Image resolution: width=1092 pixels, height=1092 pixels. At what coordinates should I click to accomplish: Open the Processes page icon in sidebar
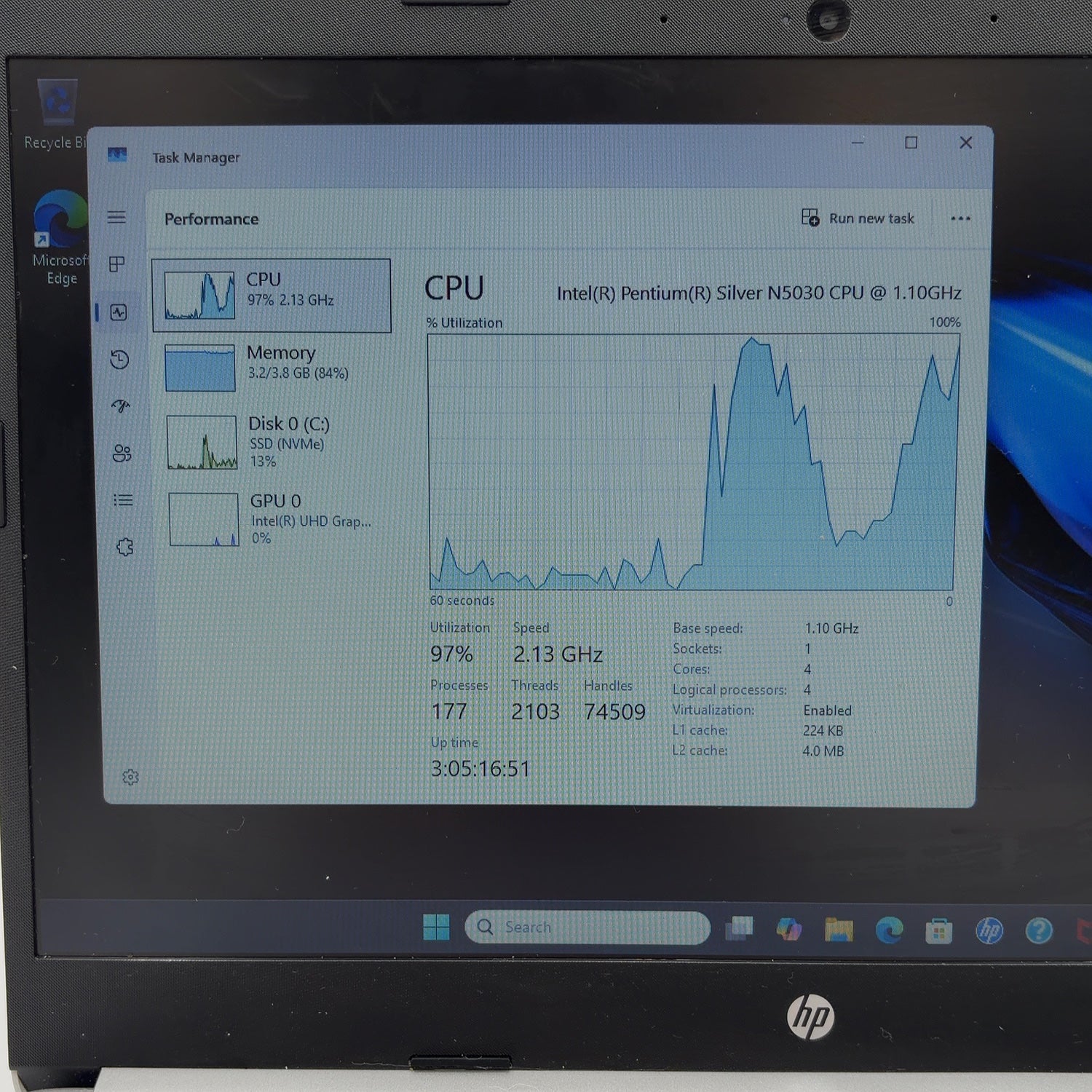(x=116, y=264)
